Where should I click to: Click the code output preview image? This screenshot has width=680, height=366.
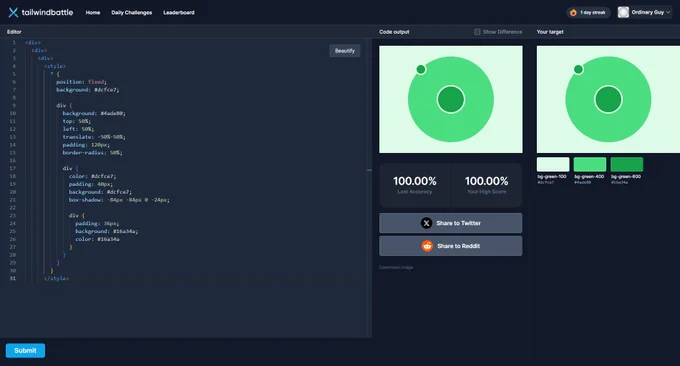click(x=451, y=99)
